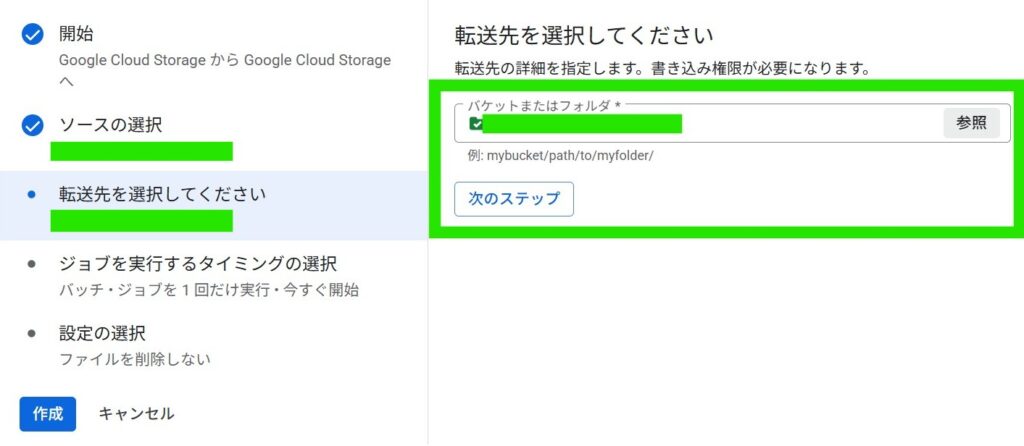The width and height of the screenshot is (1024, 446).
Task: Click the blue checkmark icon beside 開始
Action: point(32,35)
